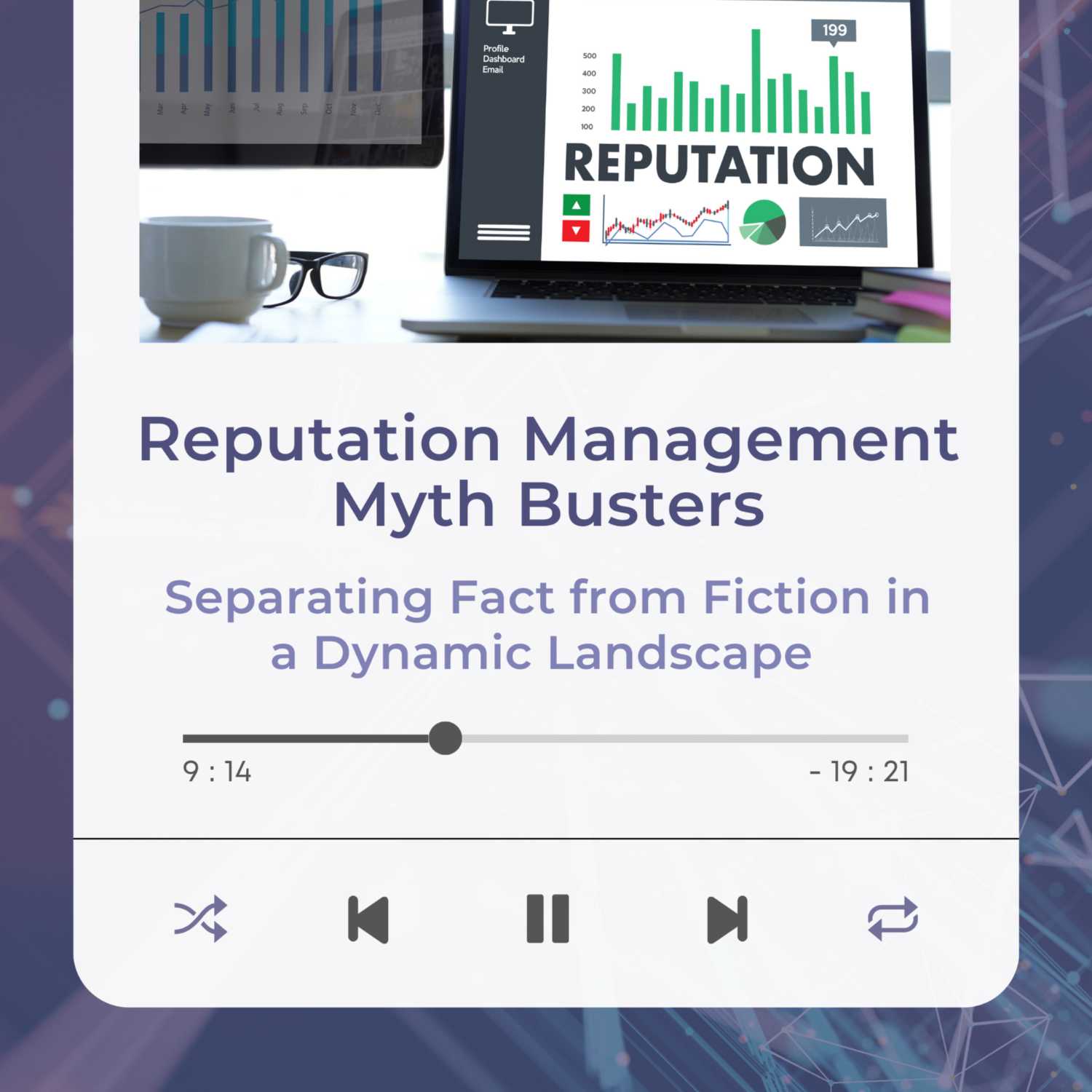The width and height of the screenshot is (1092, 1092).
Task: Pause the podcast playback
Action: pyautogui.click(x=547, y=919)
